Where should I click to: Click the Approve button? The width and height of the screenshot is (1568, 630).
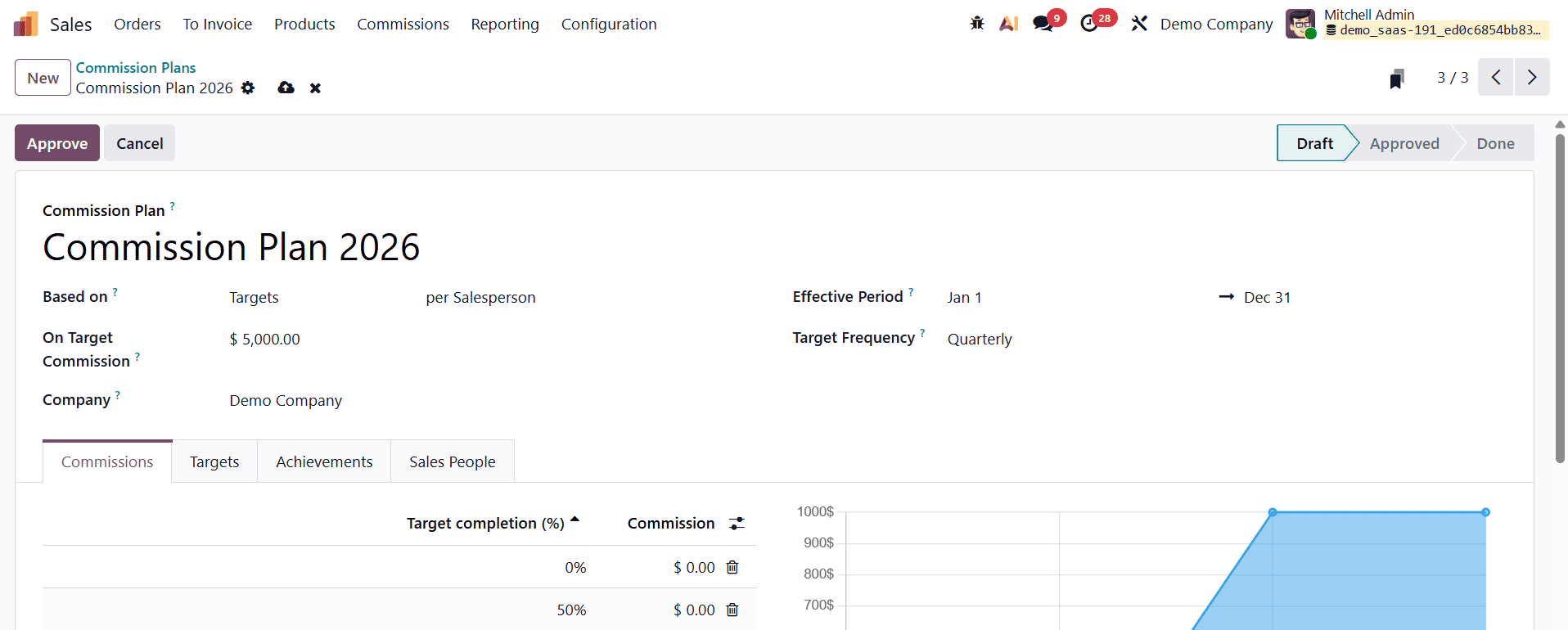[x=57, y=143]
